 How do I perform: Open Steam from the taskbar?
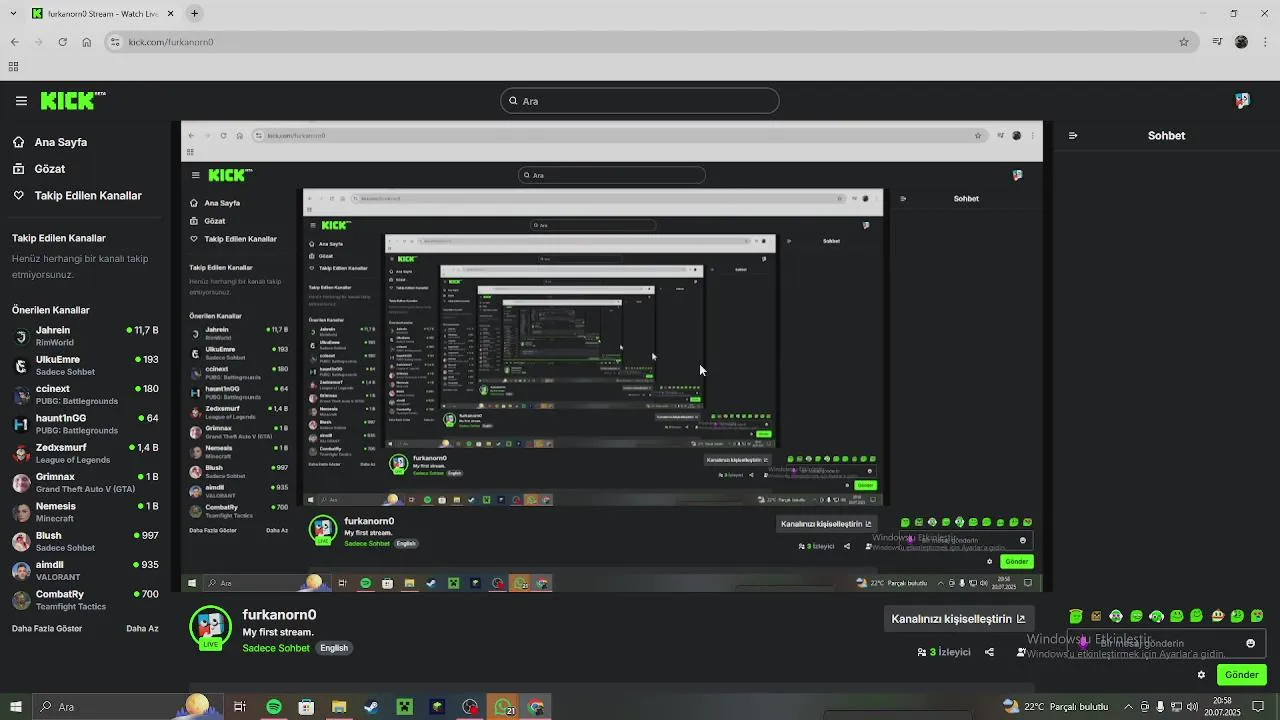click(371, 707)
